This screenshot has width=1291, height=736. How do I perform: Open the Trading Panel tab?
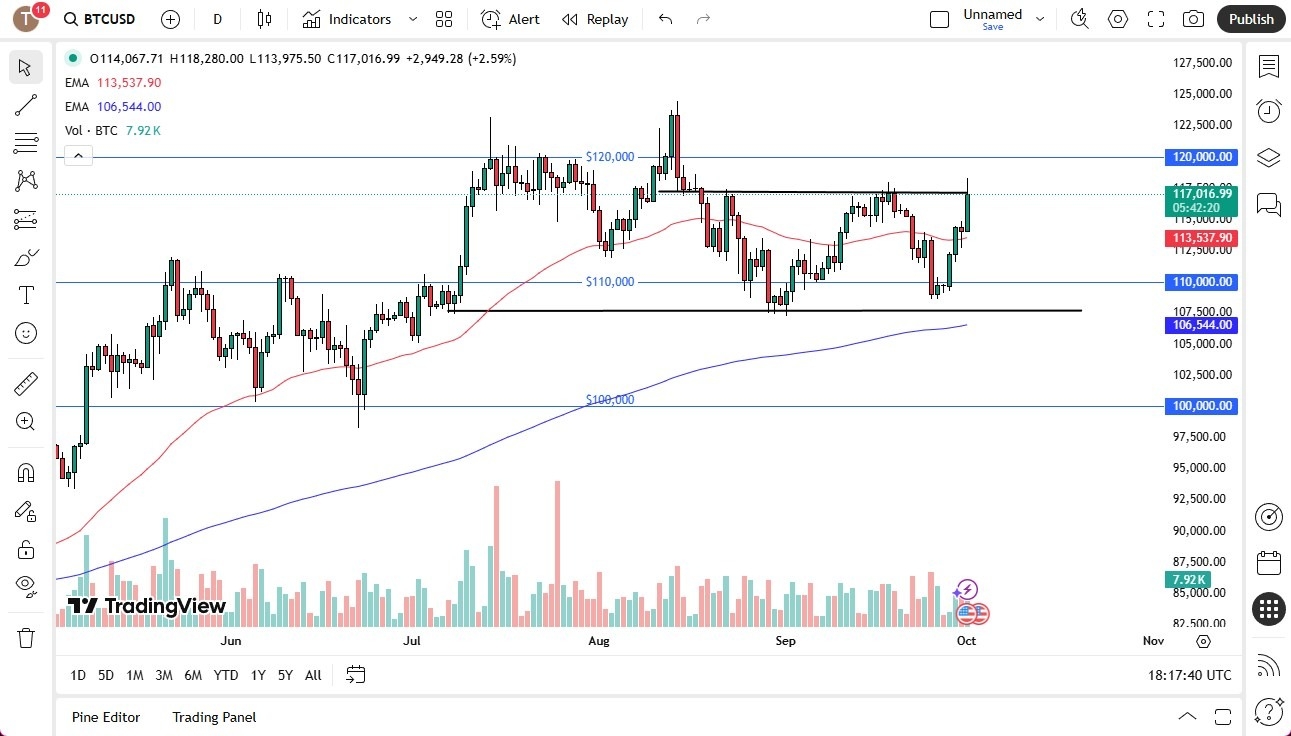213,717
